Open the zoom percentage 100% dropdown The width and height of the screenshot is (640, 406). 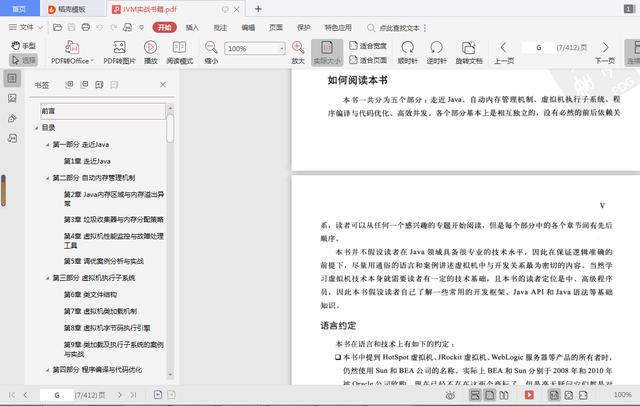(282, 49)
